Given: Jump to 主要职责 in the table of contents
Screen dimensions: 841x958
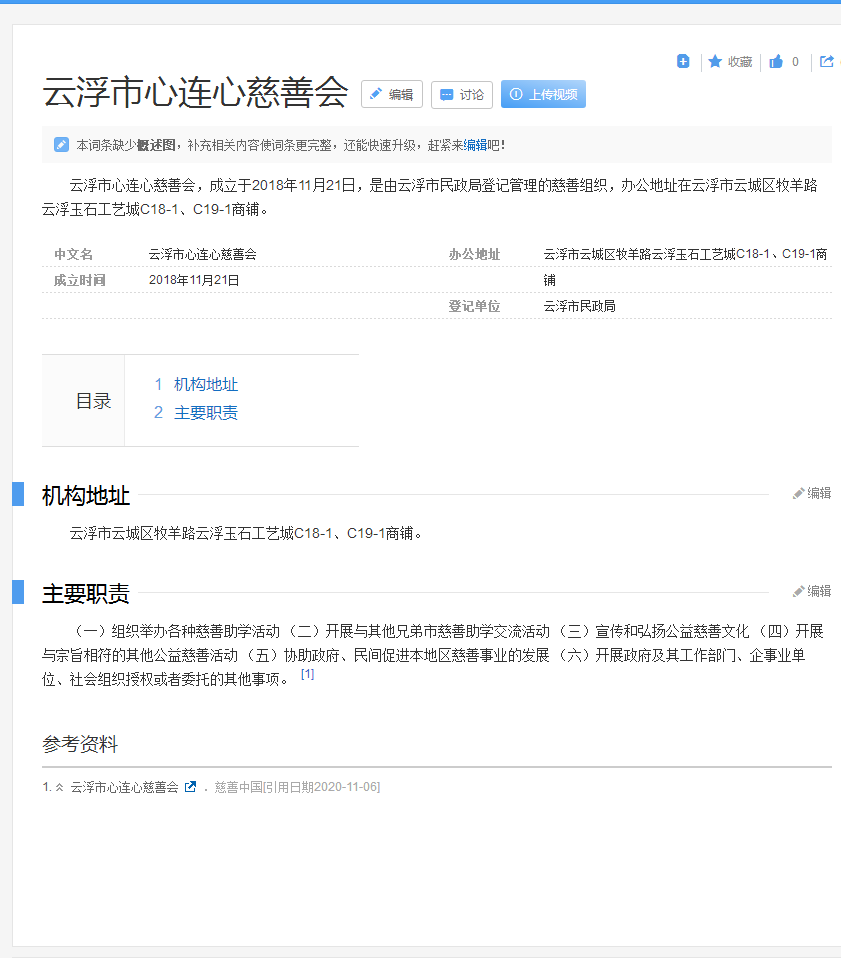Looking at the screenshot, I should 205,413.
